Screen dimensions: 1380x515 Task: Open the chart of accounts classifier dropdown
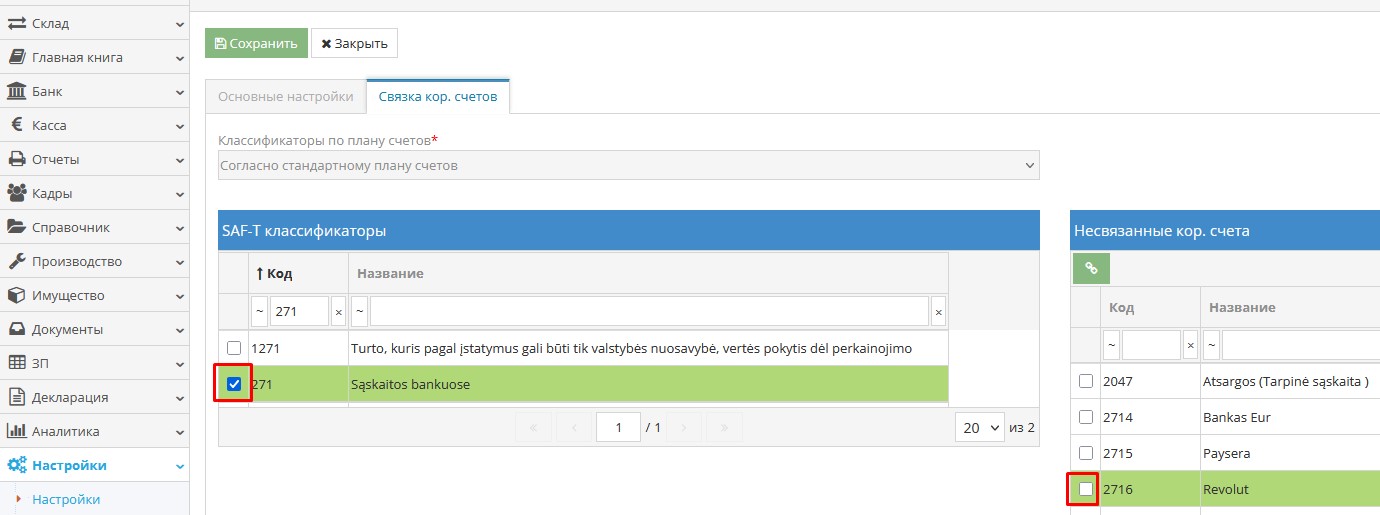[x=628, y=165]
